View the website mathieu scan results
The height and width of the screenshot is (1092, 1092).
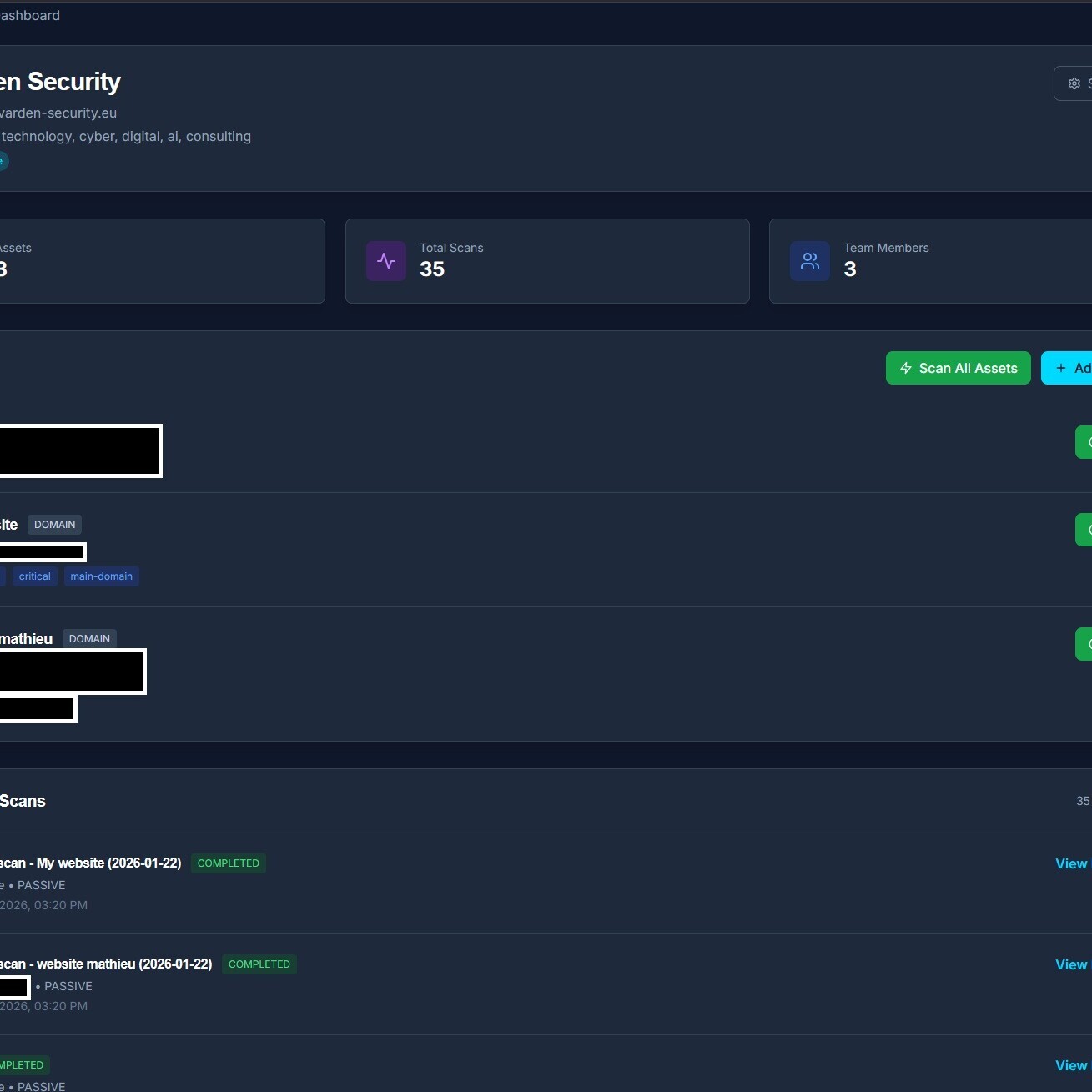[1071, 964]
